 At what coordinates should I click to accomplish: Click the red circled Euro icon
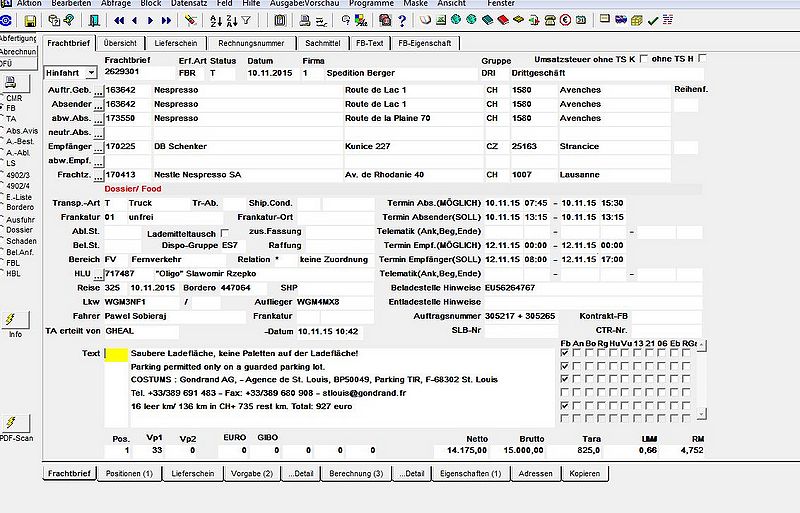[565, 20]
